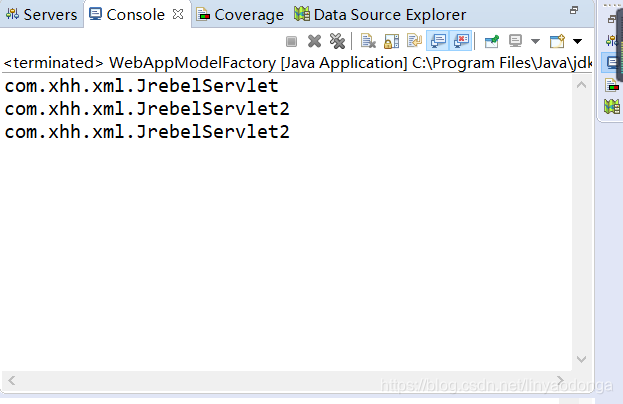The width and height of the screenshot is (623, 404).
Task: Click the vertical scrollbar up arrow
Action: pos(581,85)
